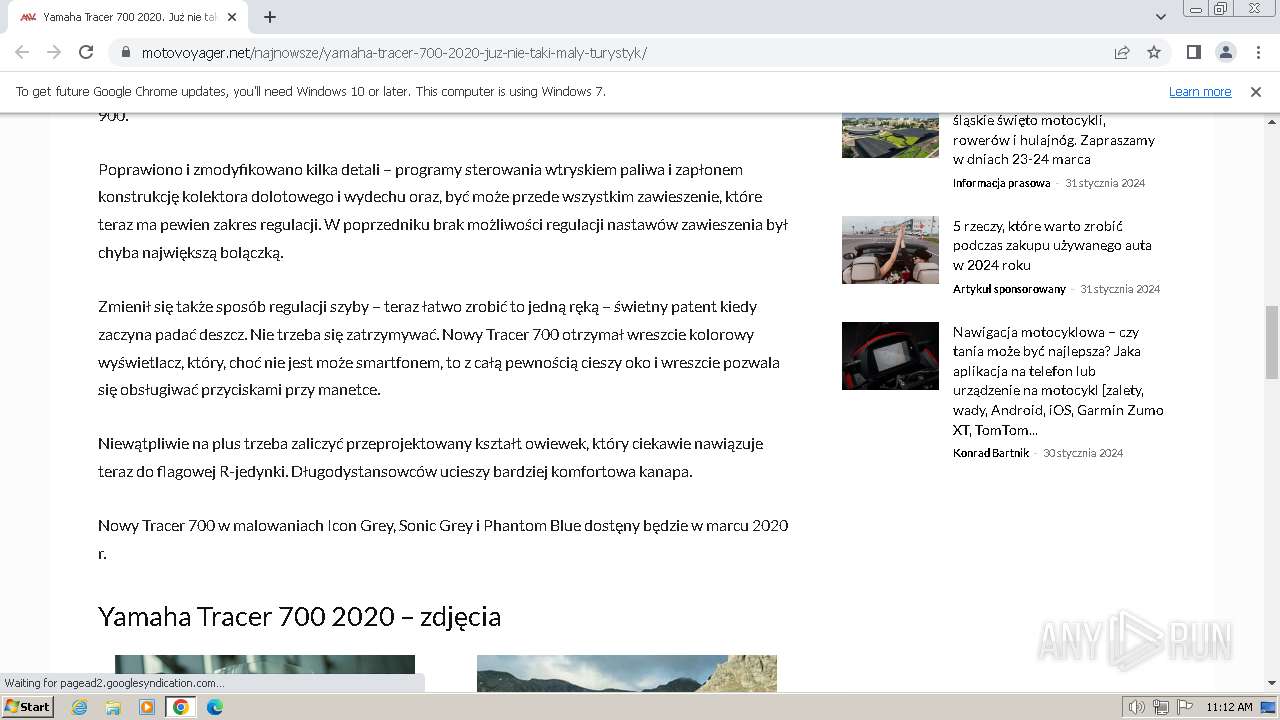Click paragraph starting 'Nowy Tracer 700 w malowaniach'
The width and height of the screenshot is (1280, 720).
point(443,539)
